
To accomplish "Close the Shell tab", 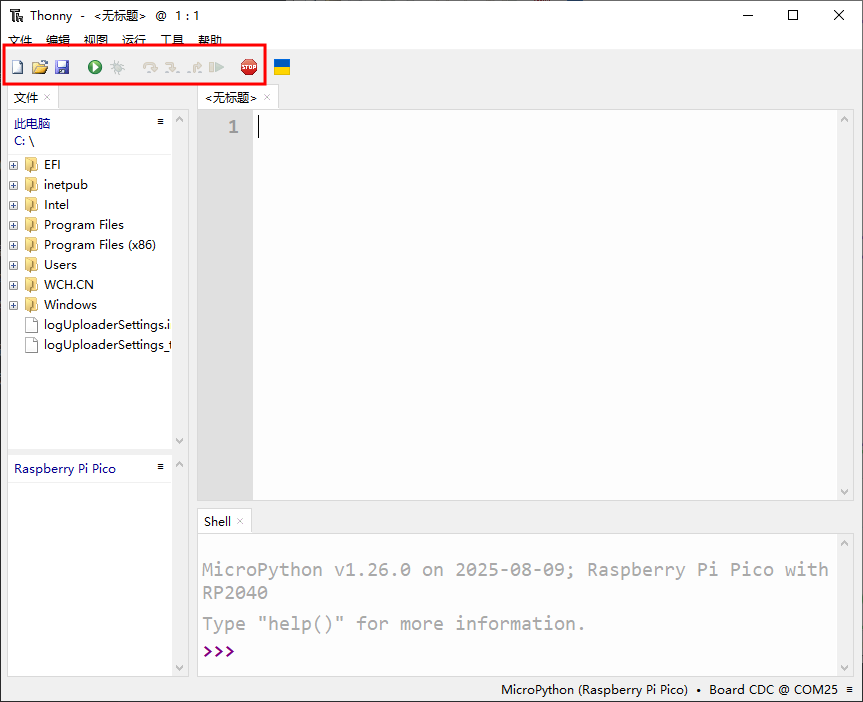I will tap(240, 521).
